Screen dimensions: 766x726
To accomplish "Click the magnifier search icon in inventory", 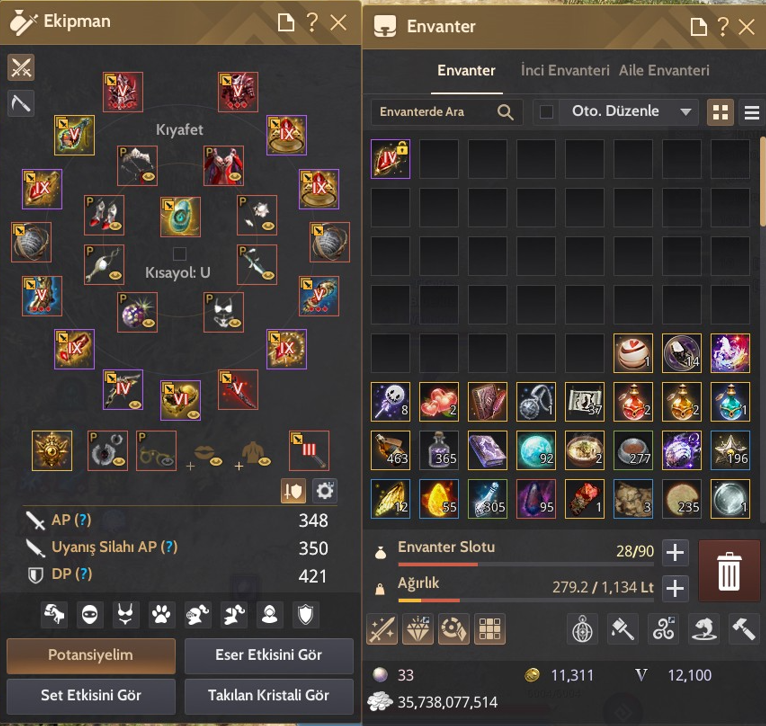I will tap(505, 112).
